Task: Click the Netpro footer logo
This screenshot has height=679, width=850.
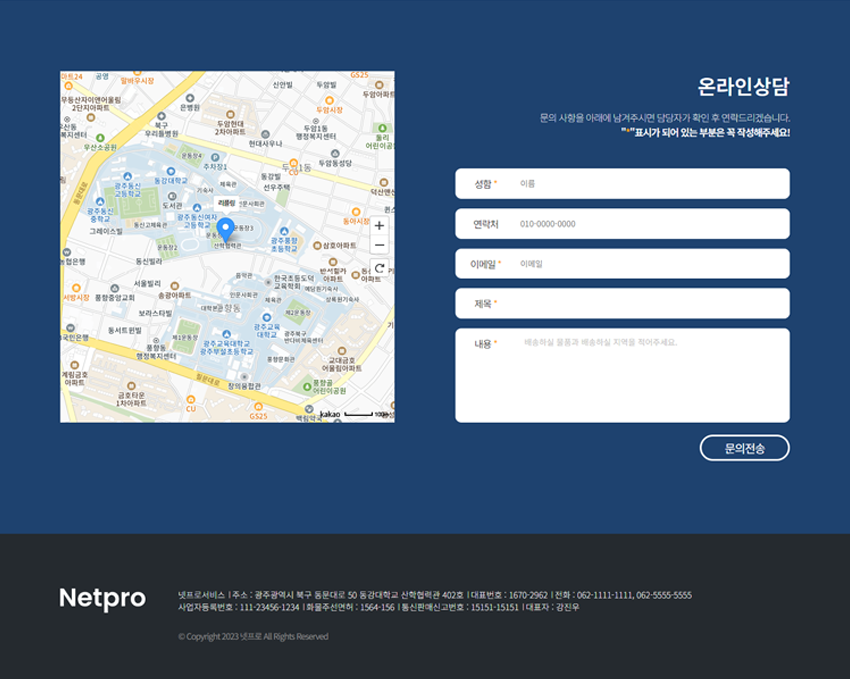Action: (x=102, y=598)
